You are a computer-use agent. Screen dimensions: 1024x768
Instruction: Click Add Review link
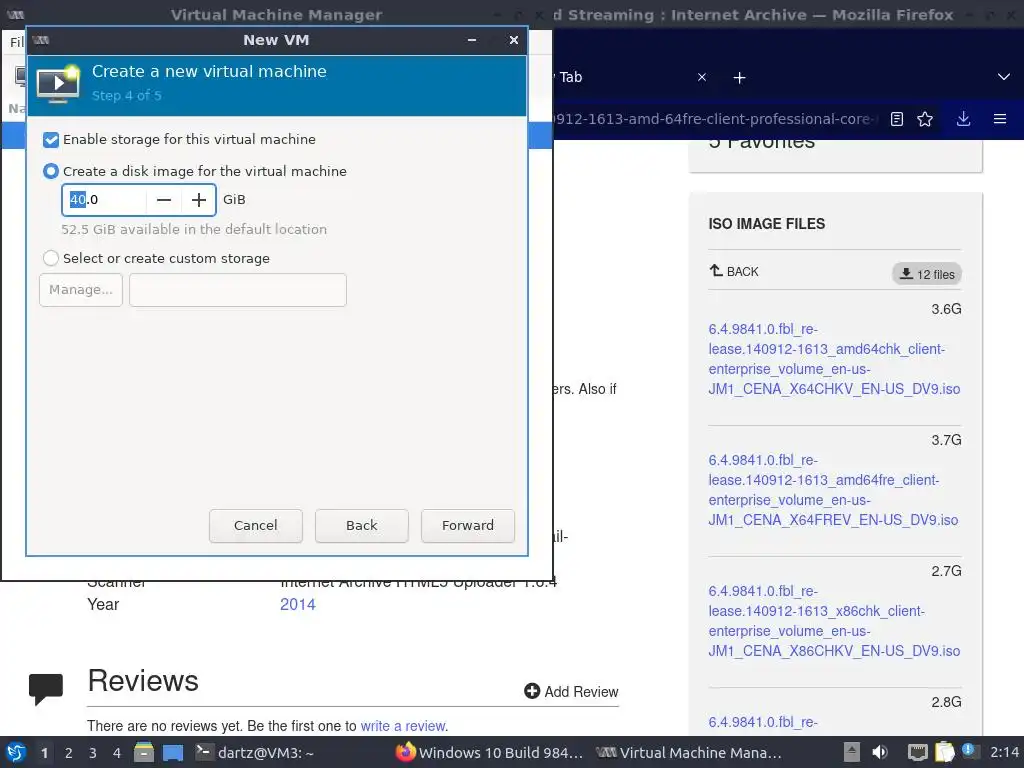click(x=571, y=692)
